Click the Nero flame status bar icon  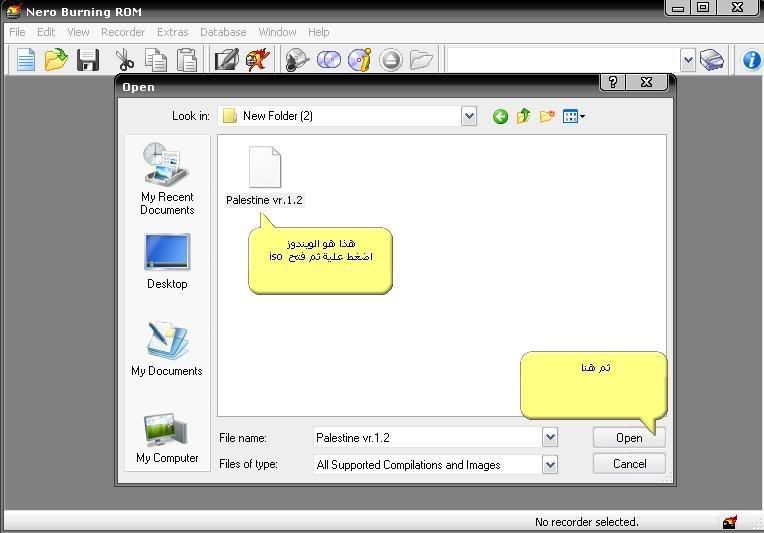click(729, 522)
